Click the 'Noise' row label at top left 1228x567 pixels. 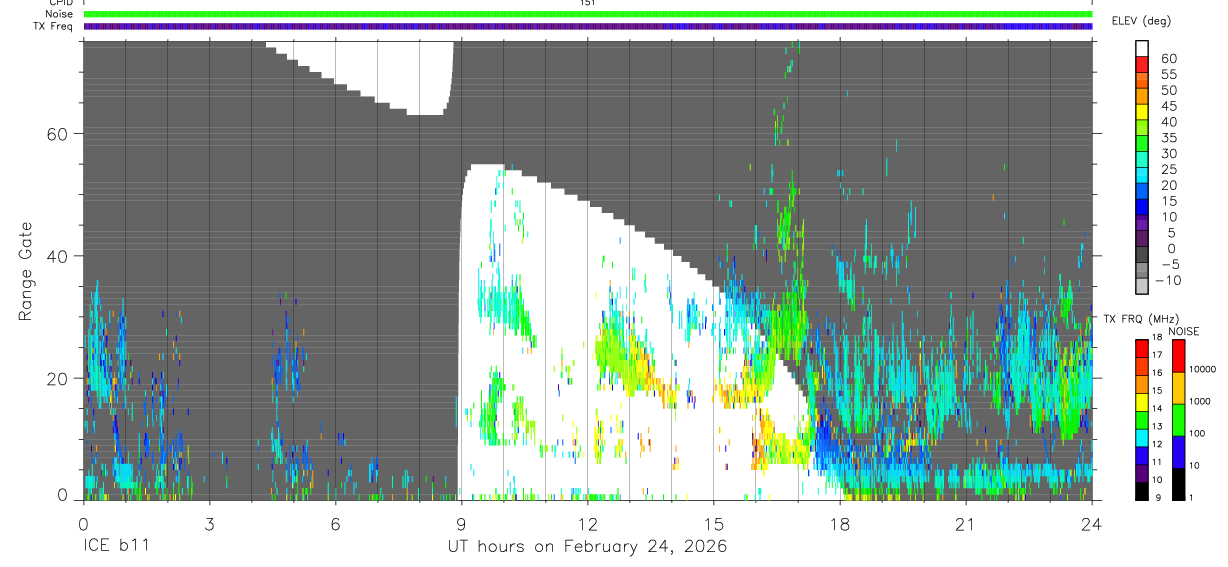click(60, 14)
